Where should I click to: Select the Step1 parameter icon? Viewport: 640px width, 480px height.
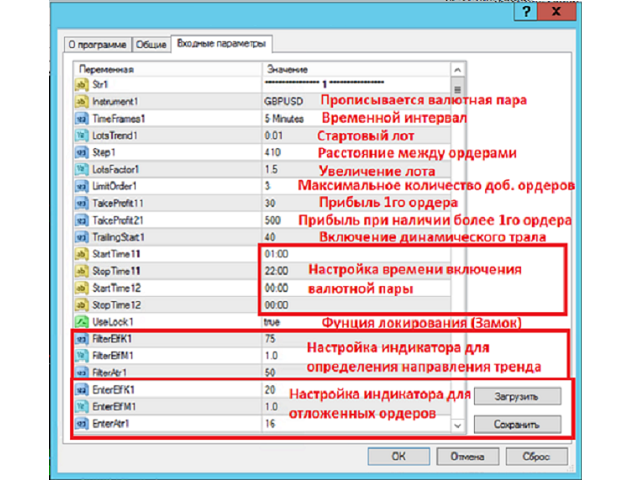(83, 152)
